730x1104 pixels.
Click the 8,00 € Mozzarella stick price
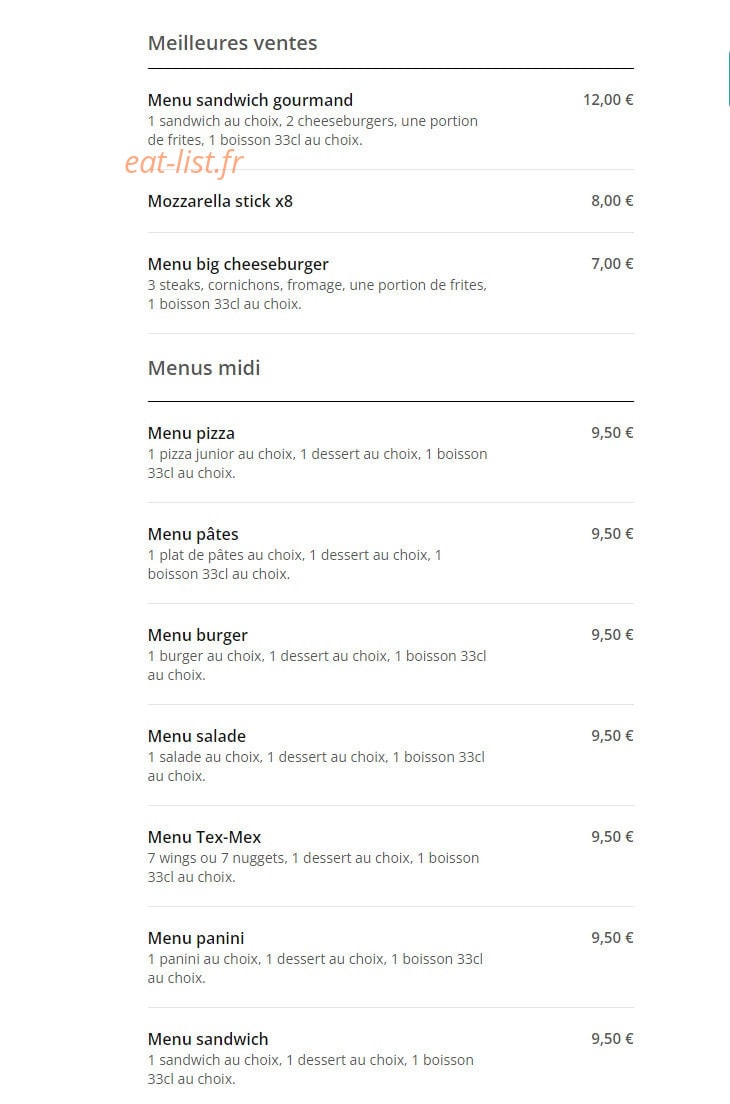point(612,201)
